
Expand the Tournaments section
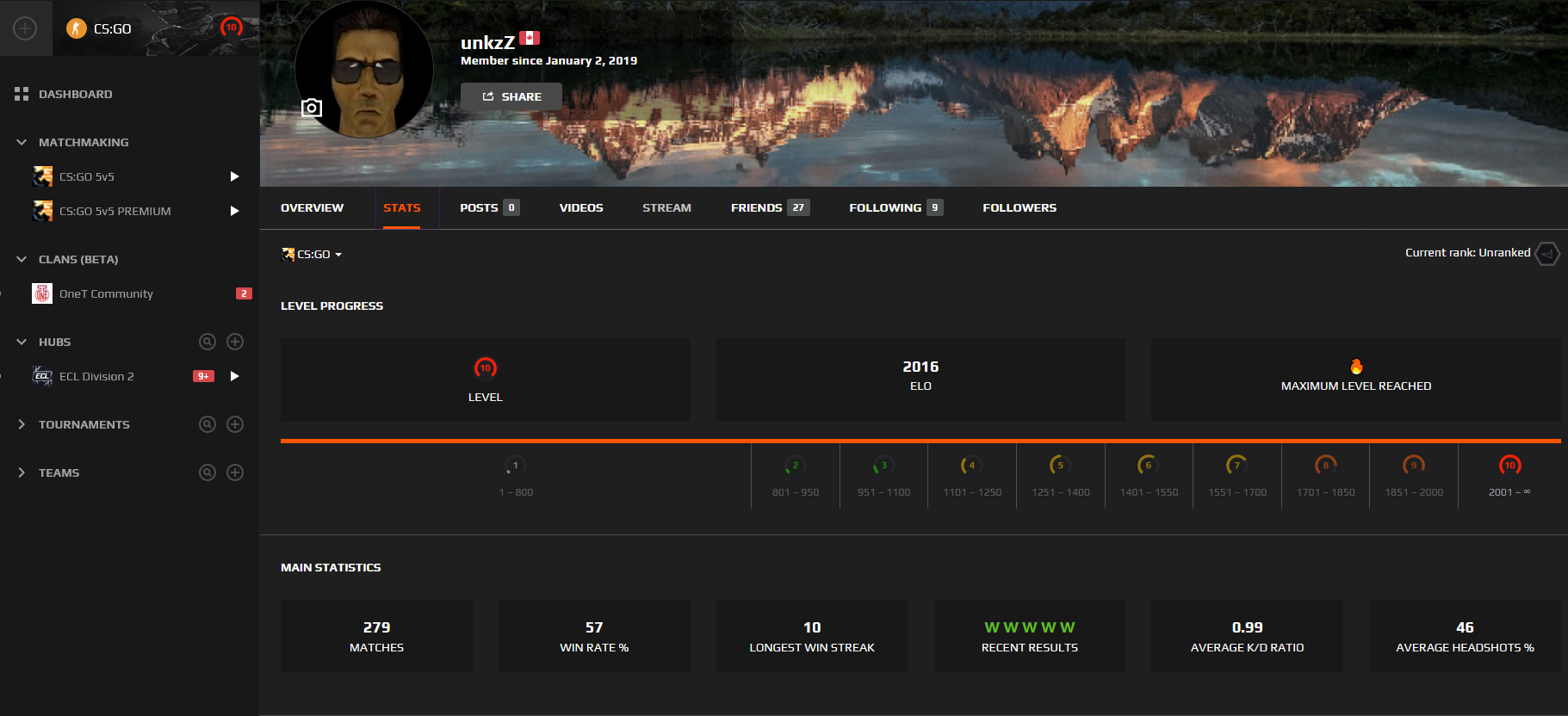pos(22,424)
